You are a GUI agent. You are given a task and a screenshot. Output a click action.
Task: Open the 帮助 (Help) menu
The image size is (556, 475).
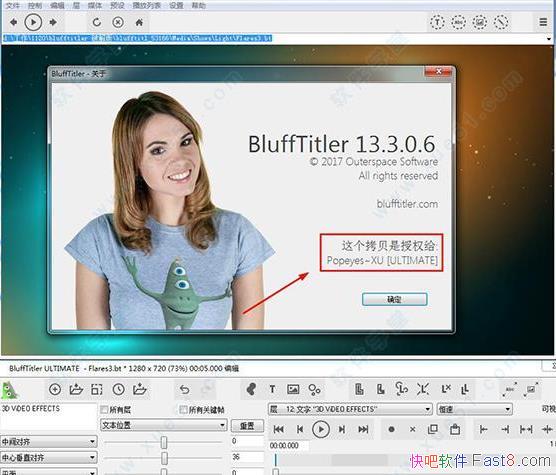[x=199, y=5]
